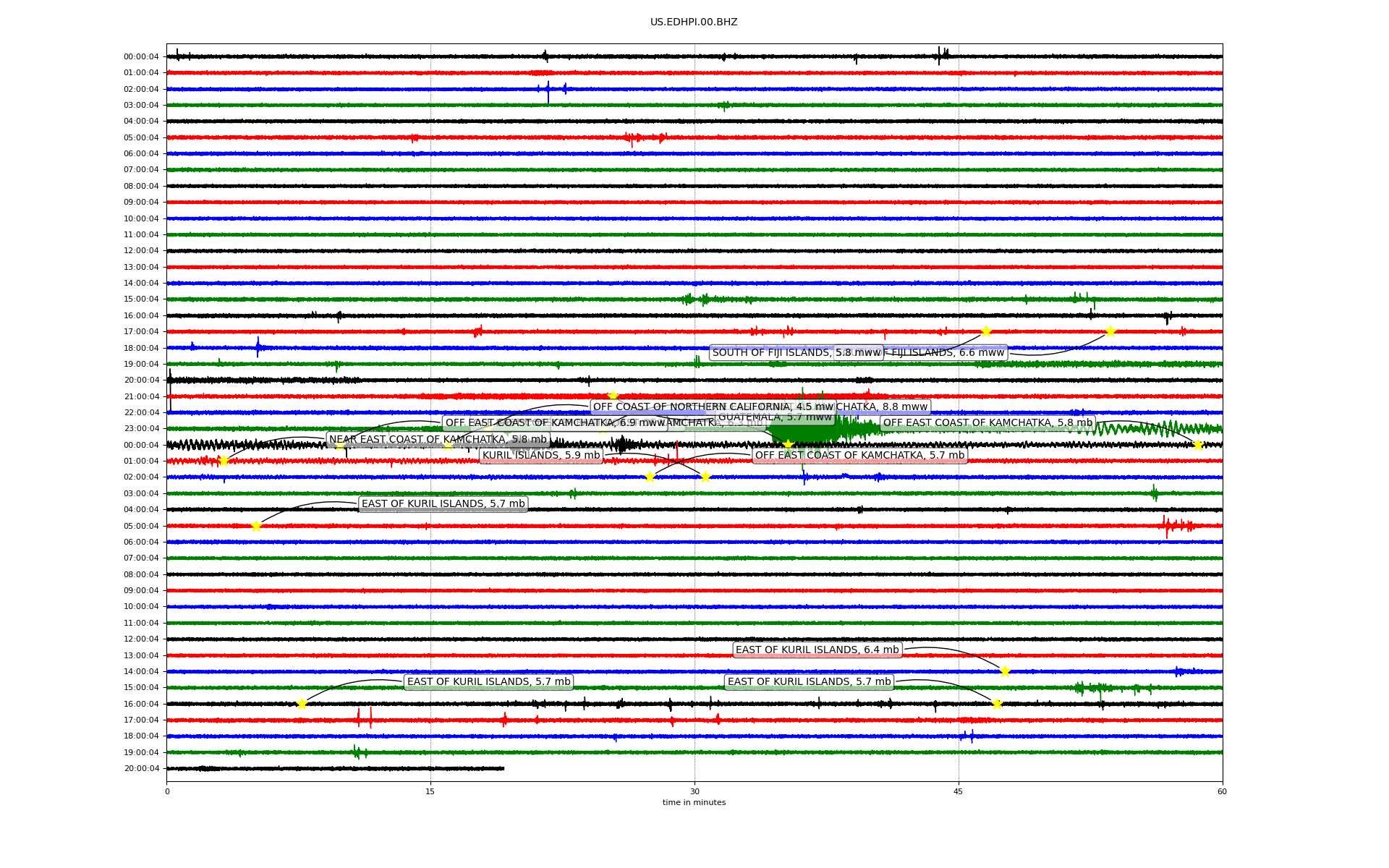Image resolution: width=1389 pixels, height=868 pixels.
Task: Click the star for OFF EAST COAST OF KAMCHATKA, 5.8 mb
Action: pos(1198,445)
